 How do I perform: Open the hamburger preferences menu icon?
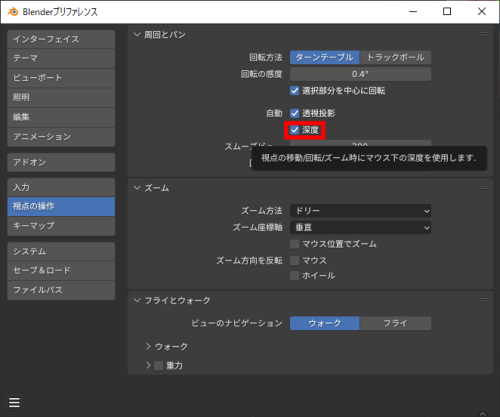14,402
